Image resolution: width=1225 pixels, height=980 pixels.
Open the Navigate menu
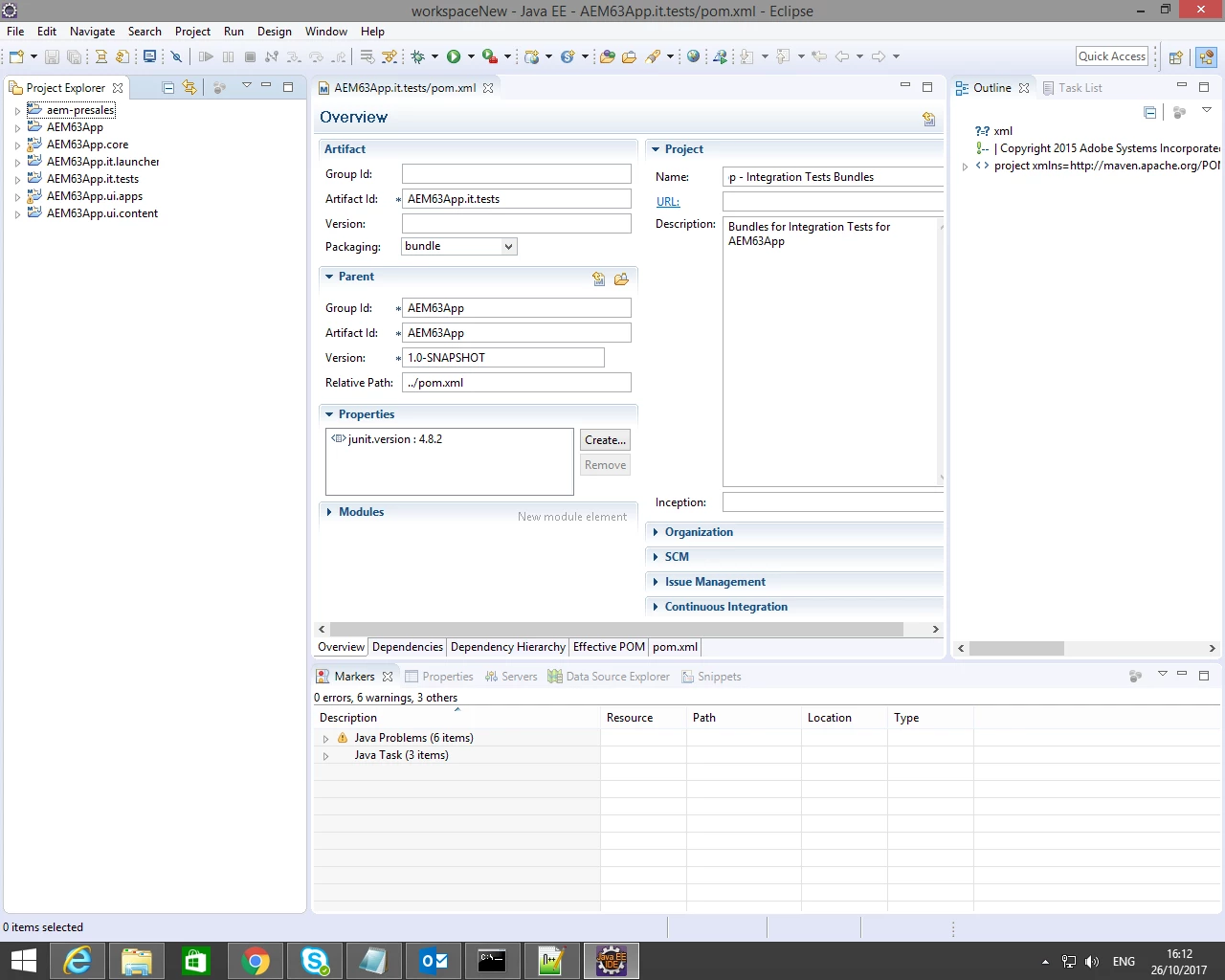[x=92, y=32]
